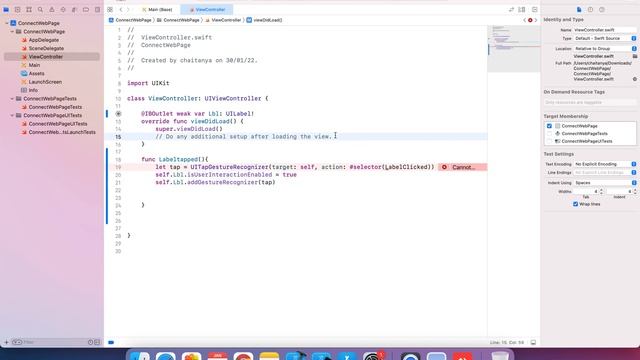Image resolution: width=640 pixels, height=360 pixels.
Task: Open the Location dropdown Relative to Group
Action: tap(605, 49)
